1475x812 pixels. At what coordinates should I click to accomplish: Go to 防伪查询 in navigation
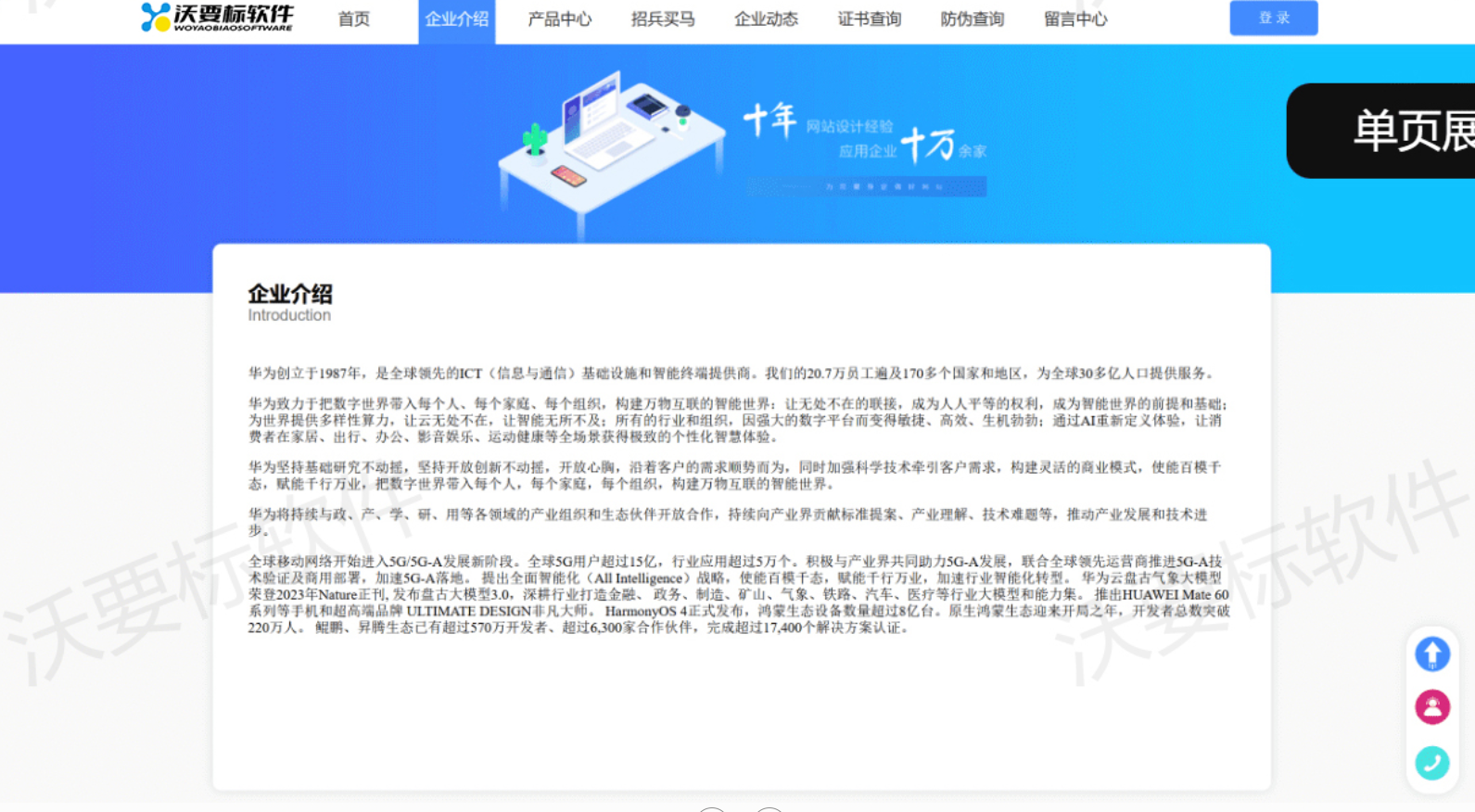point(973,19)
